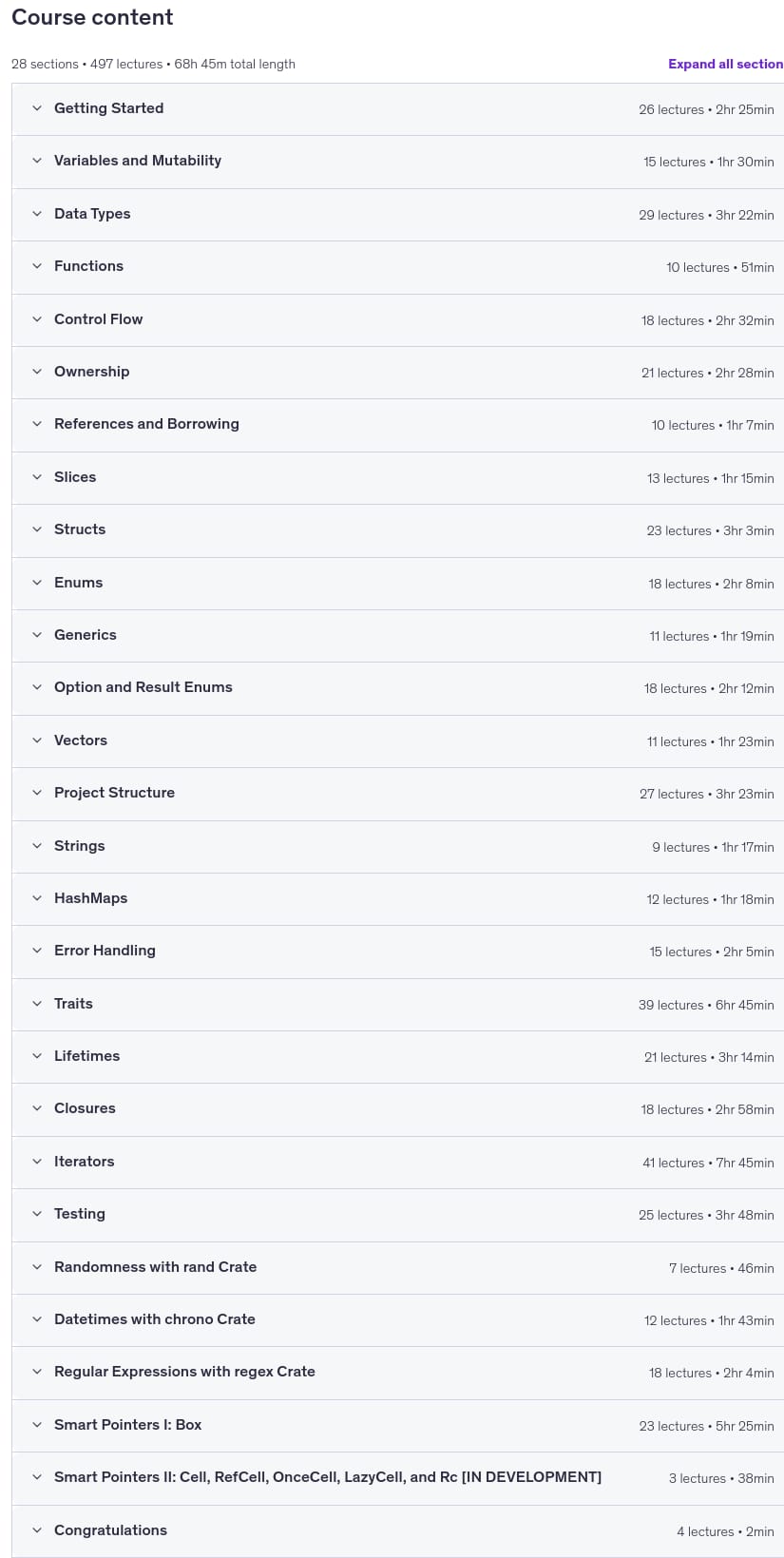Expand all sections of course content

tap(725, 64)
